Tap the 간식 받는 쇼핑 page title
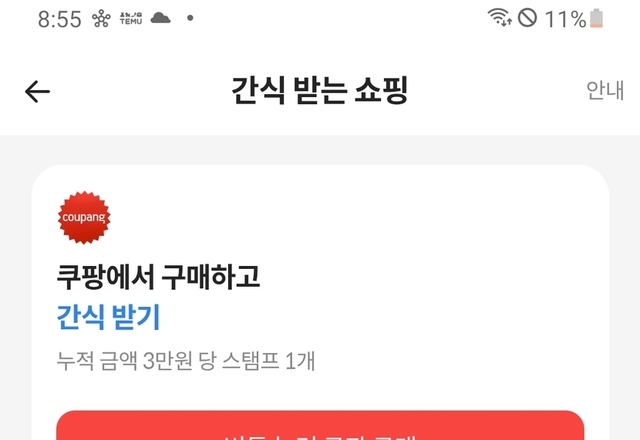Image resolution: width=640 pixels, height=440 pixels. (x=320, y=90)
